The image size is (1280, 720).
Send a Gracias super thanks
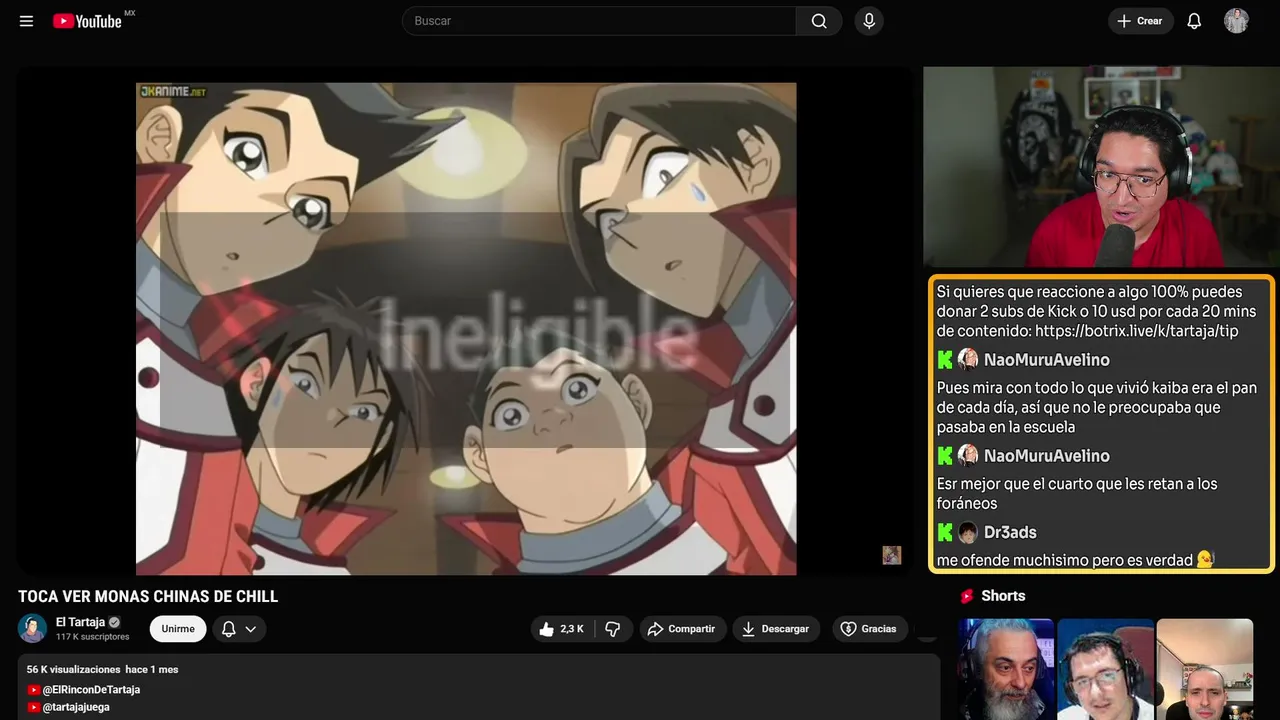tap(868, 629)
